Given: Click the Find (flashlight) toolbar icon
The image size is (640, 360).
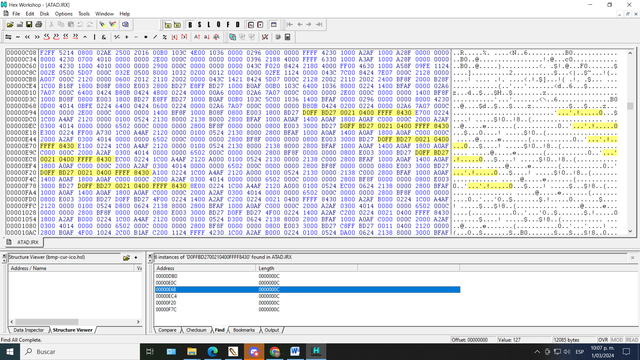Looking at the screenshot, I should click(x=102, y=24).
